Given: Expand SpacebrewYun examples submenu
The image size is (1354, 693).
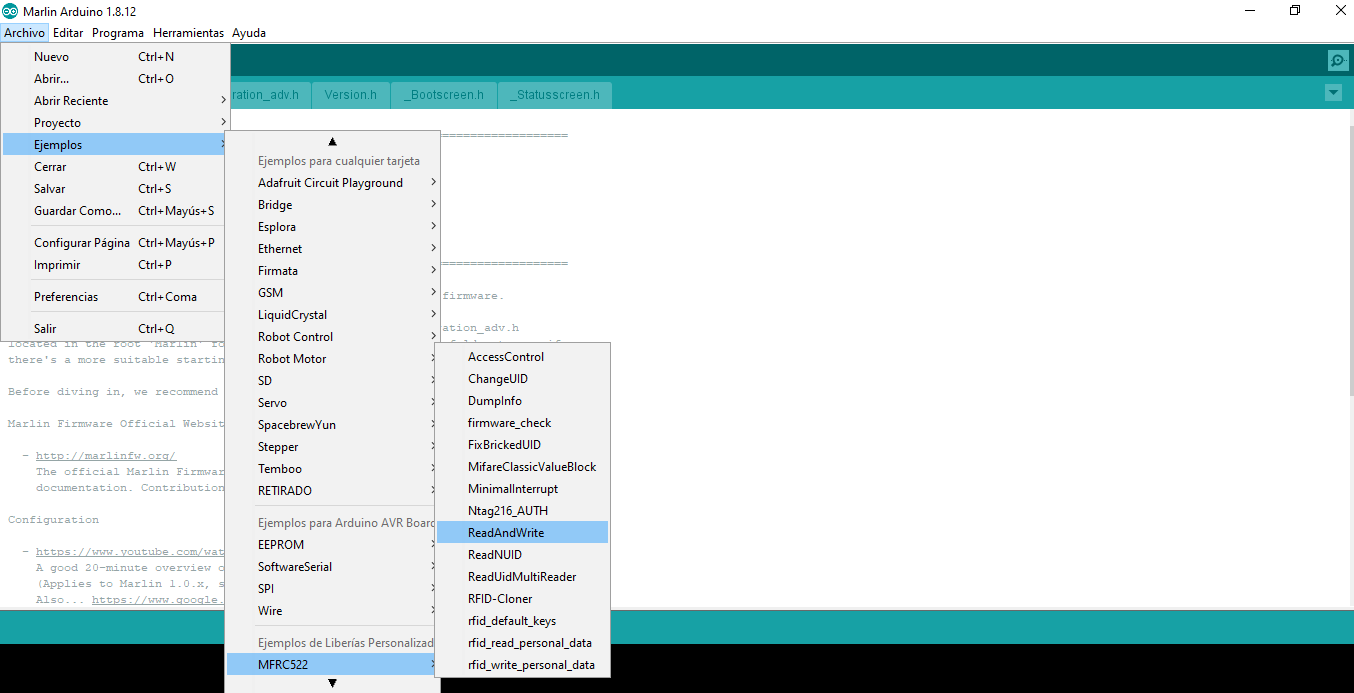Looking at the screenshot, I should click(x=333, y=425).
